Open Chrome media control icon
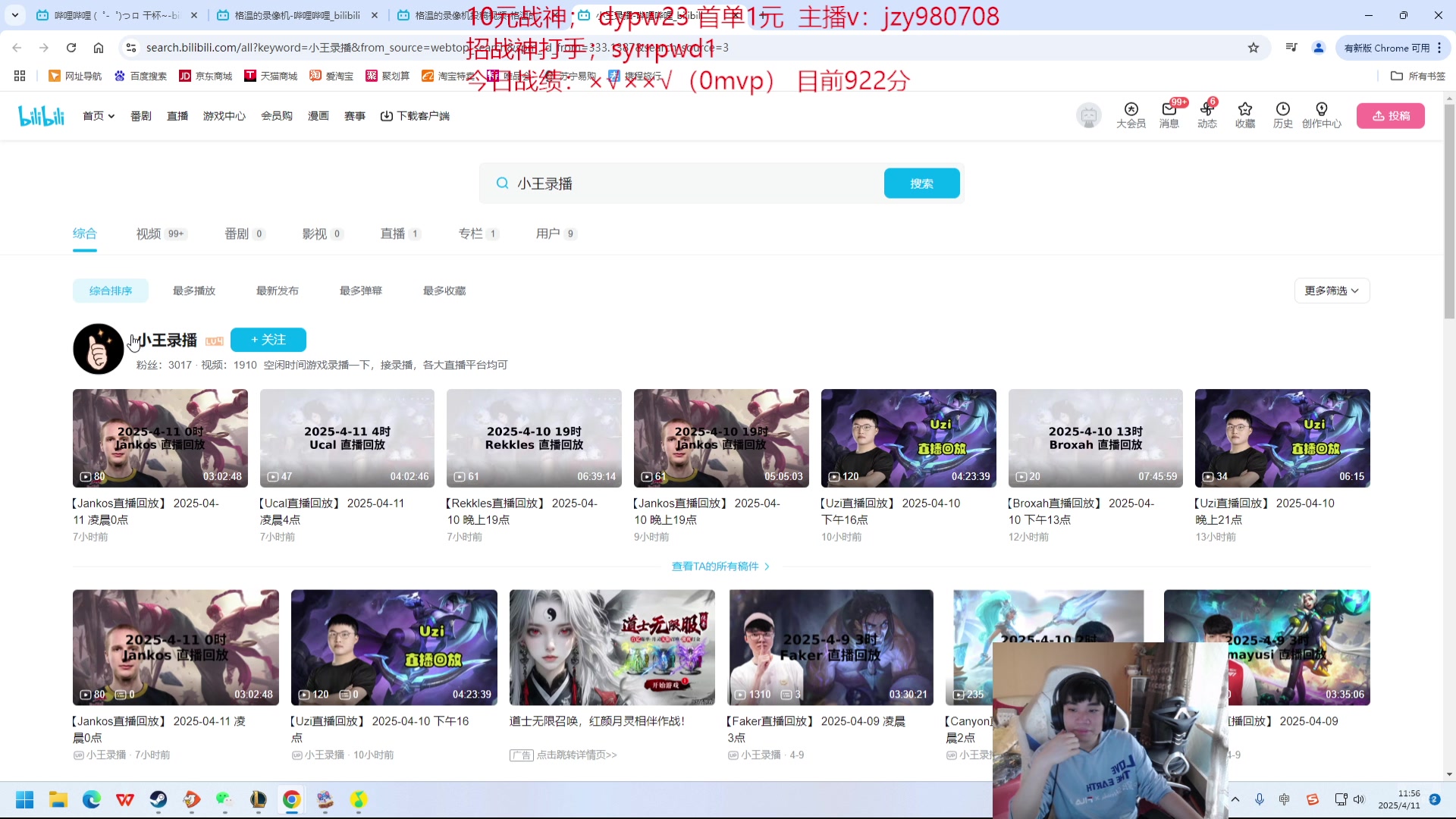This screenshot has width=1456, height=819. [x=1291, y=48]
